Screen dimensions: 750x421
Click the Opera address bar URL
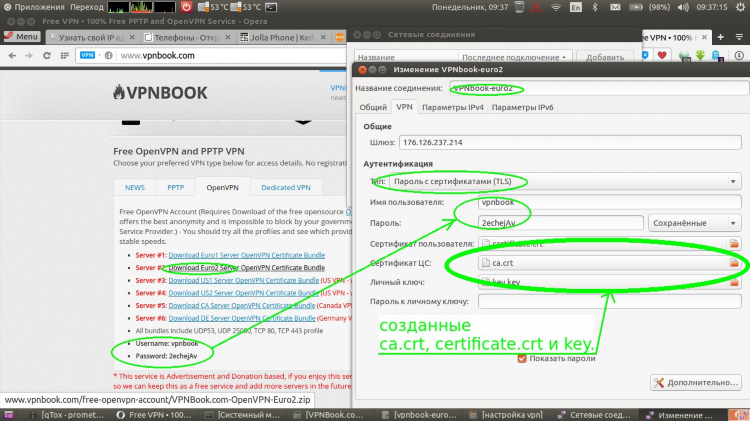point(157,55)
